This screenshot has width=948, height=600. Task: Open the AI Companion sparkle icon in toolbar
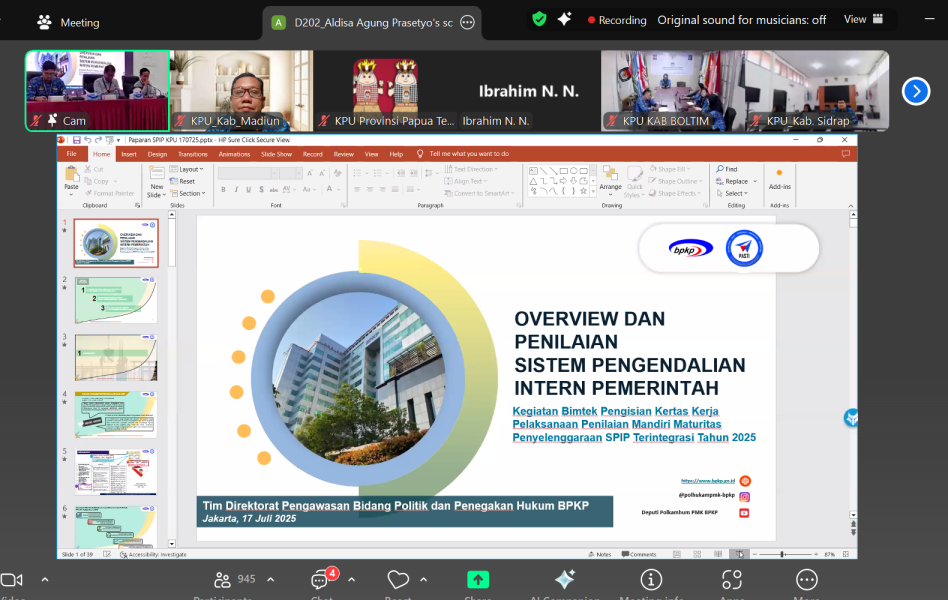tap(565, 580)
